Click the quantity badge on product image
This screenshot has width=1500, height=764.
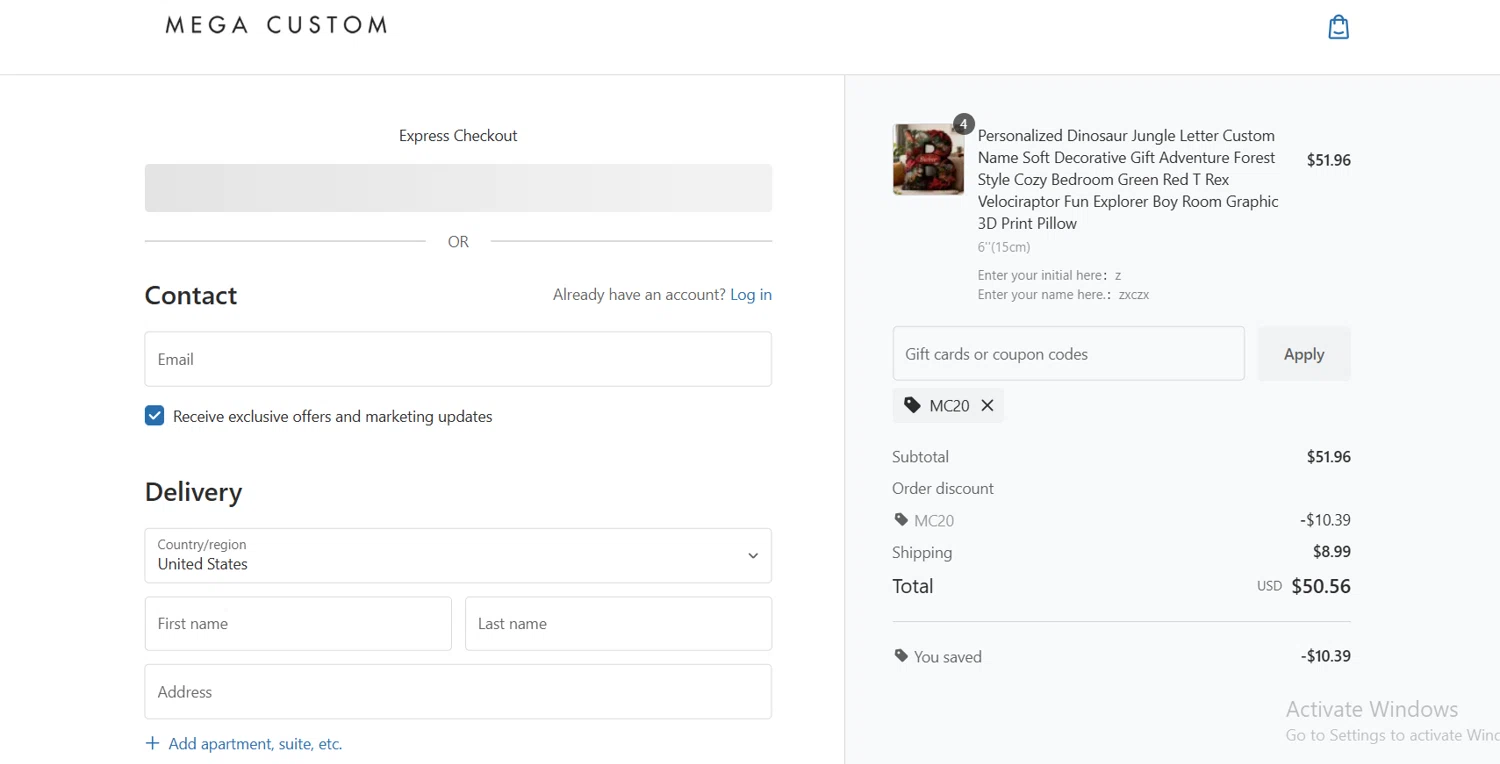(963, 124)
